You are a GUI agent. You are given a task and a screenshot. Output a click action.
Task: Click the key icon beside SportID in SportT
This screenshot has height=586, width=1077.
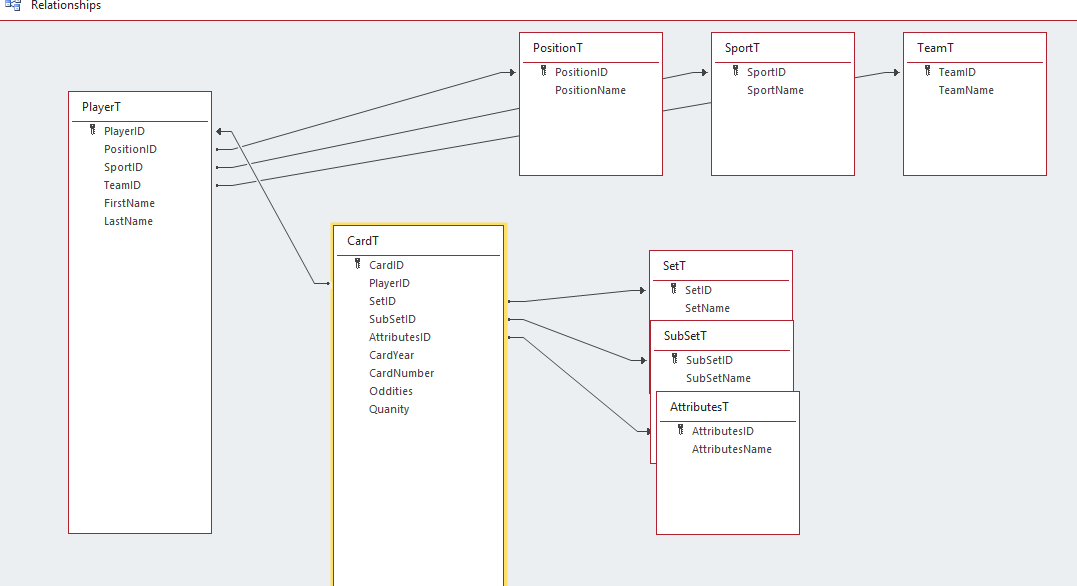tap(735, 71)
